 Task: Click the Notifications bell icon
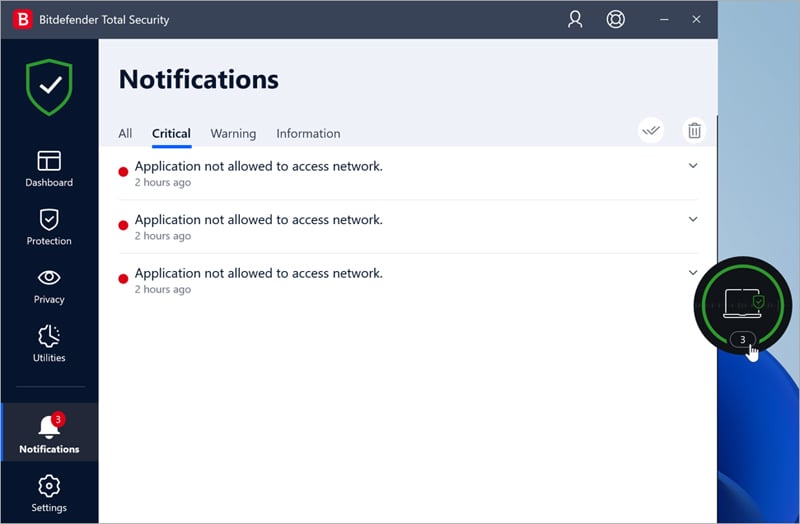click(49, 430)
